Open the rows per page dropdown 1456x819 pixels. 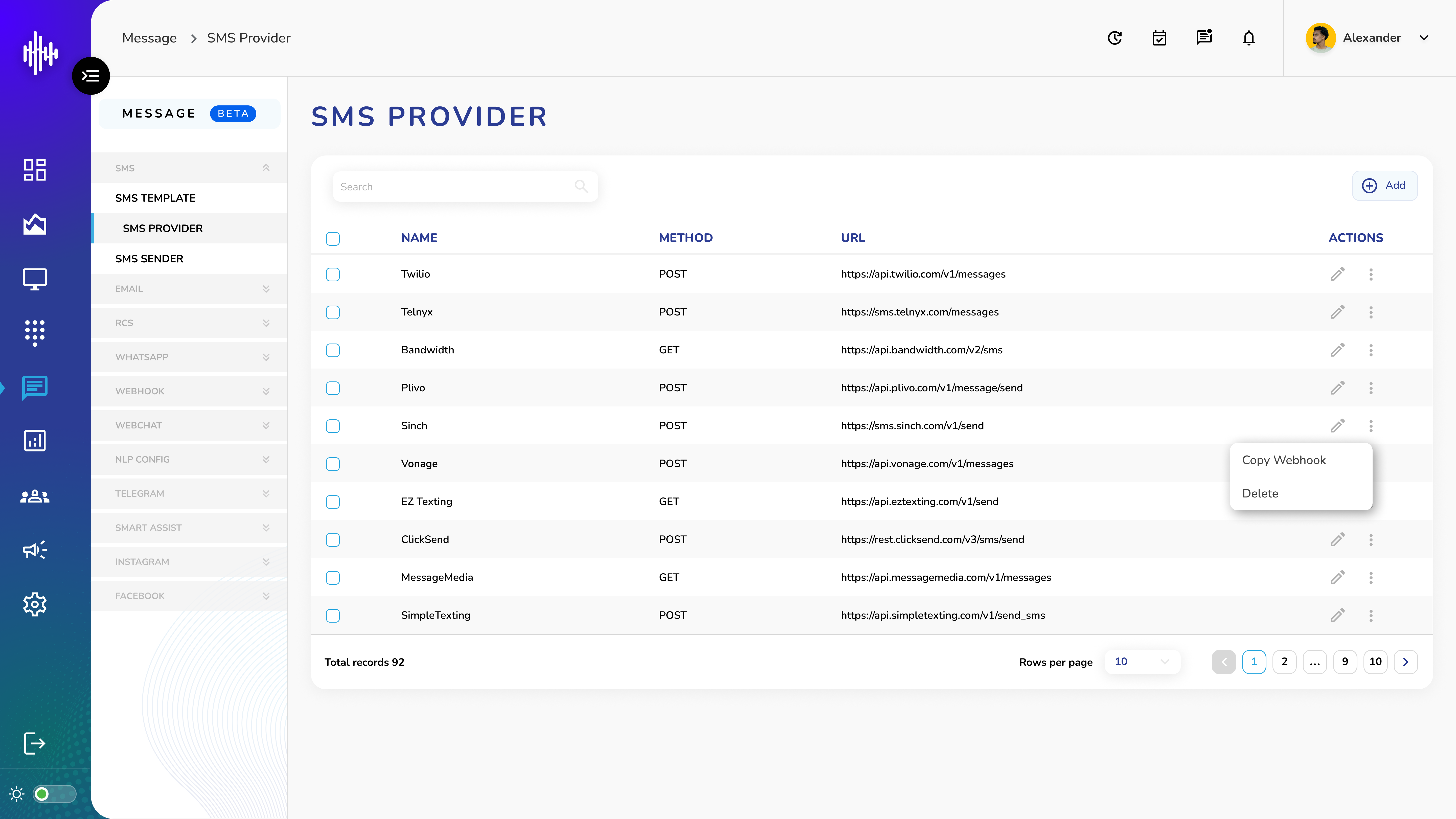click(x=1142, y=661)
